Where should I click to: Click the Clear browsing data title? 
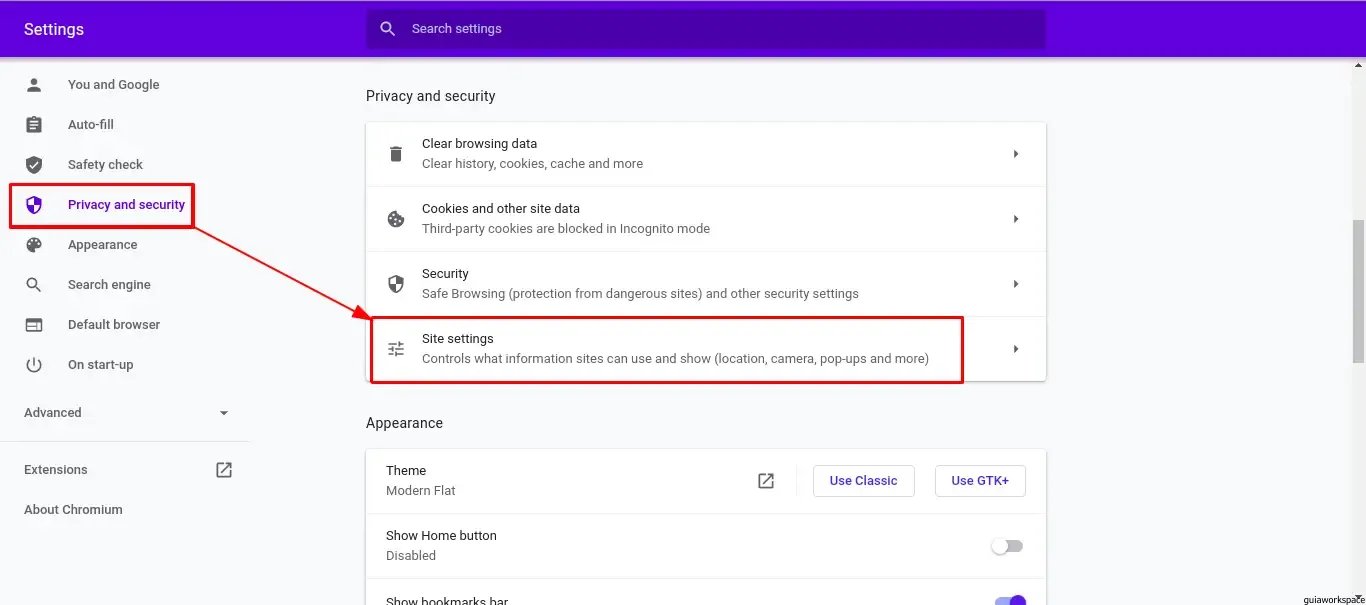tap(479, 144)
